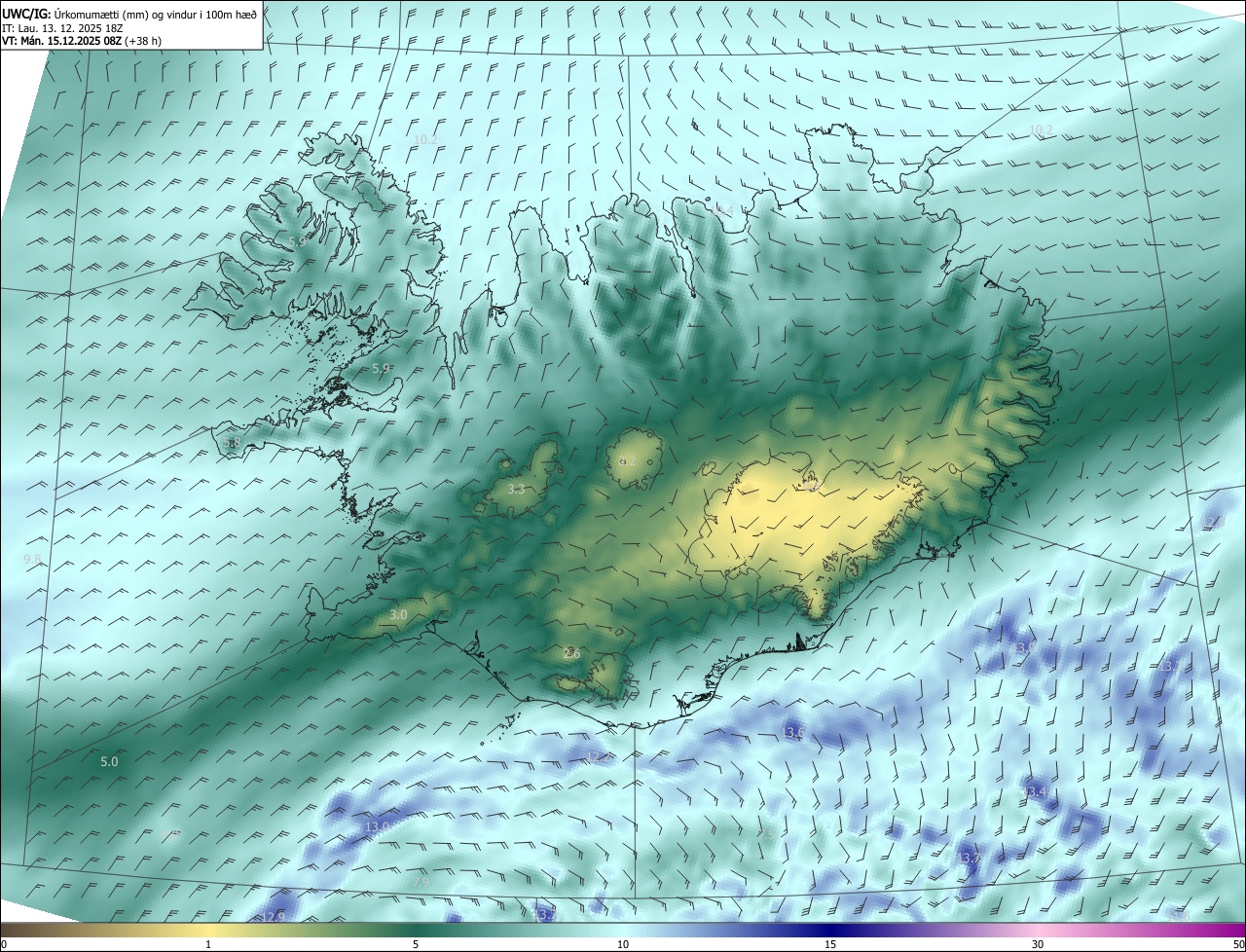This screenshot has width=1246, height=952.
Task: Click the map value "12.9"
Action: [x=274, y=917]
